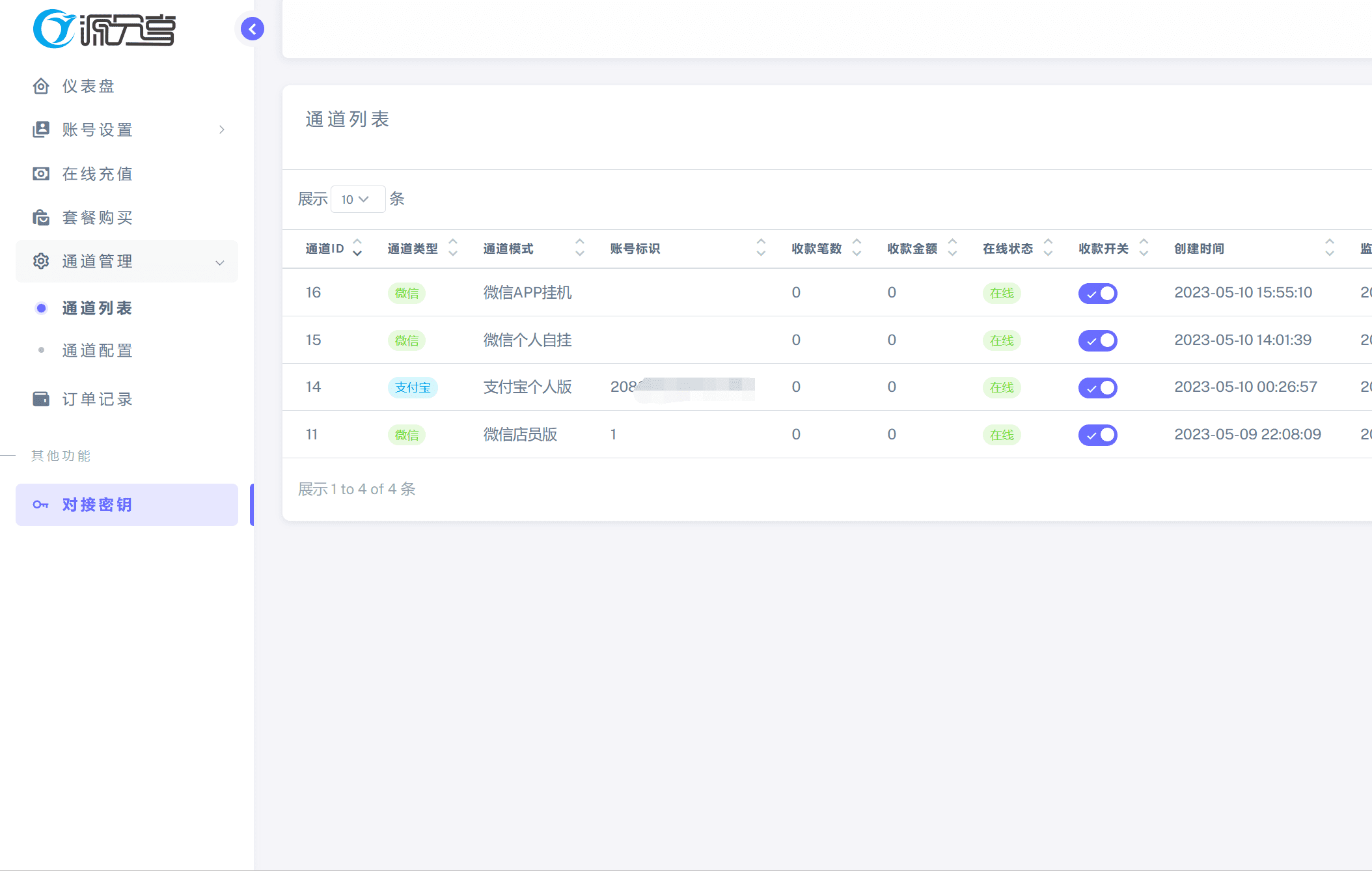Sort by 收款开关 column arrows
Screen dimensions: 1372x871
1144,247
